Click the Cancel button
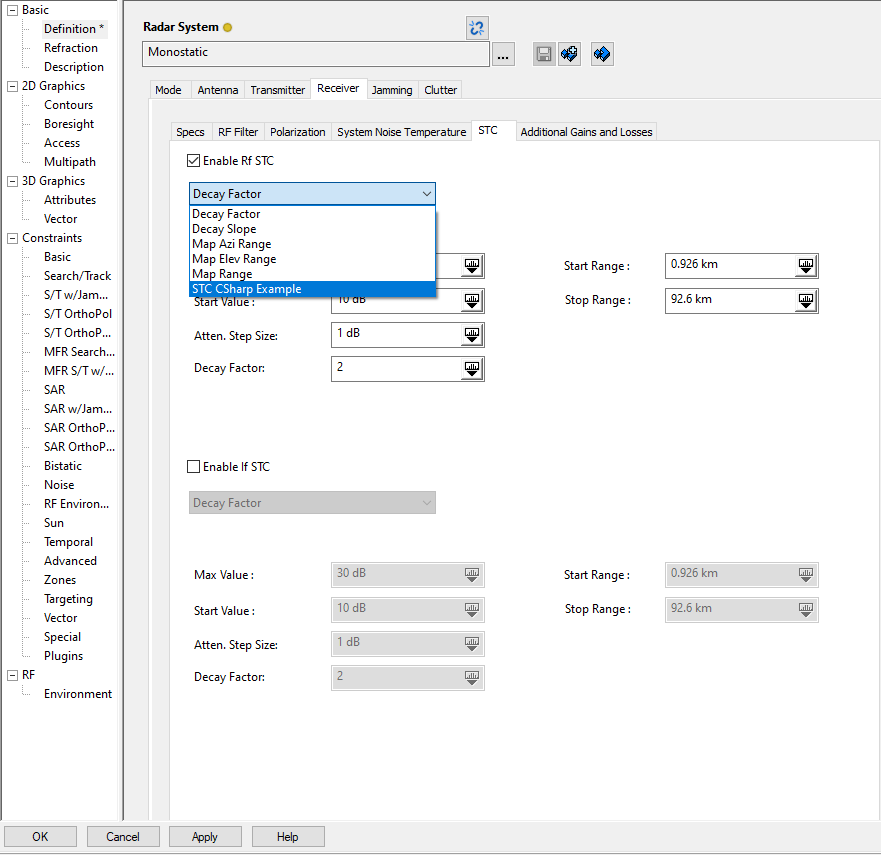The image size is (881, 855). point(123,837)
